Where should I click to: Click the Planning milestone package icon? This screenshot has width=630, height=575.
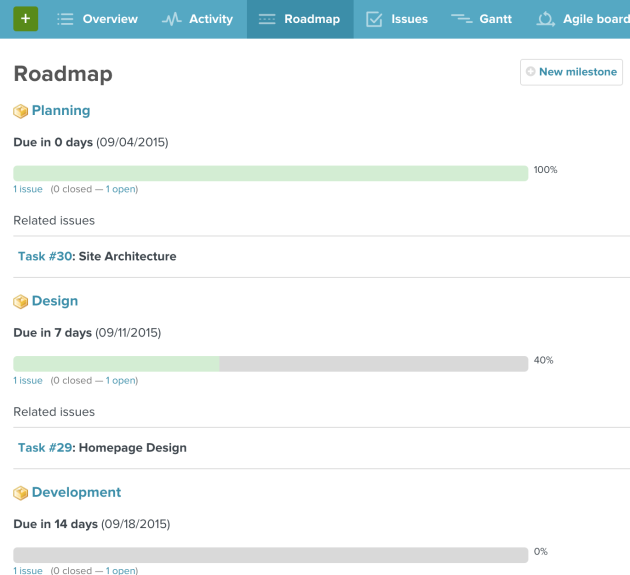point(20,111)
